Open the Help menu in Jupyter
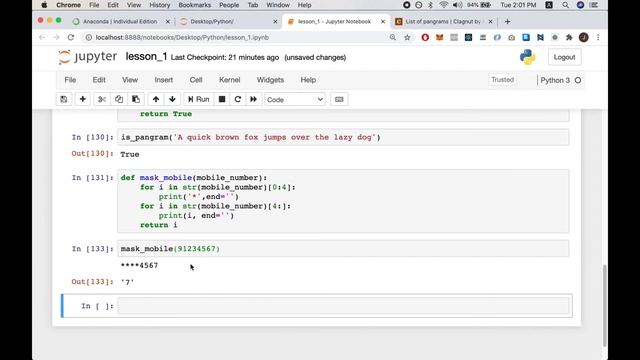This screenshot has height=360, width=640. pos(308,80)
